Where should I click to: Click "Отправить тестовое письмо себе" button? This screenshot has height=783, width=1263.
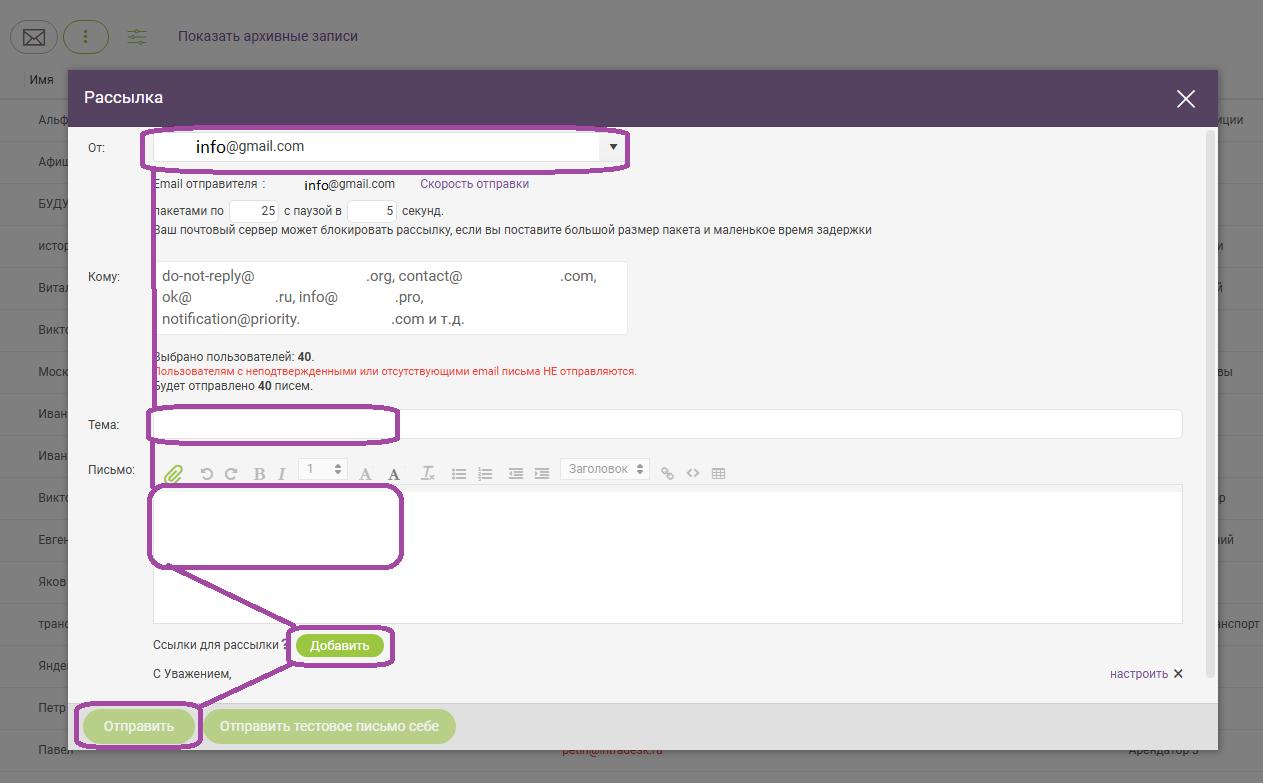329,727
